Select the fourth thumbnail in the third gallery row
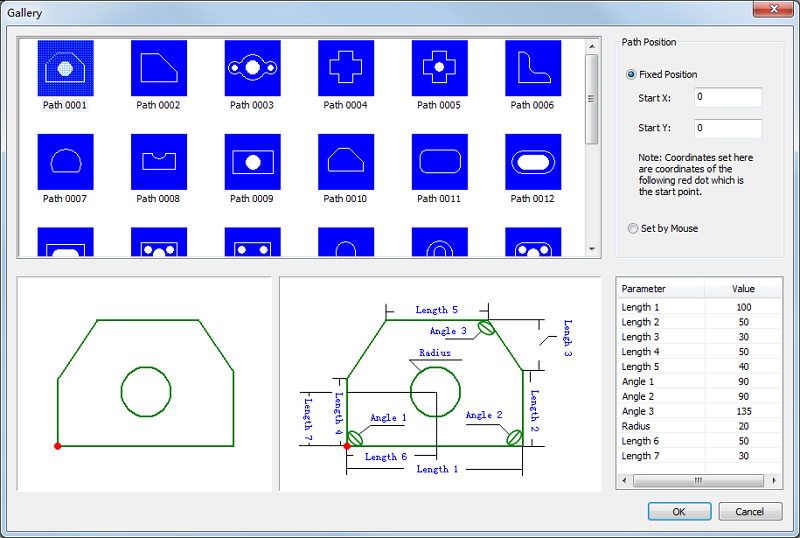This screenshot has height=538, width=800. (346, 242)
